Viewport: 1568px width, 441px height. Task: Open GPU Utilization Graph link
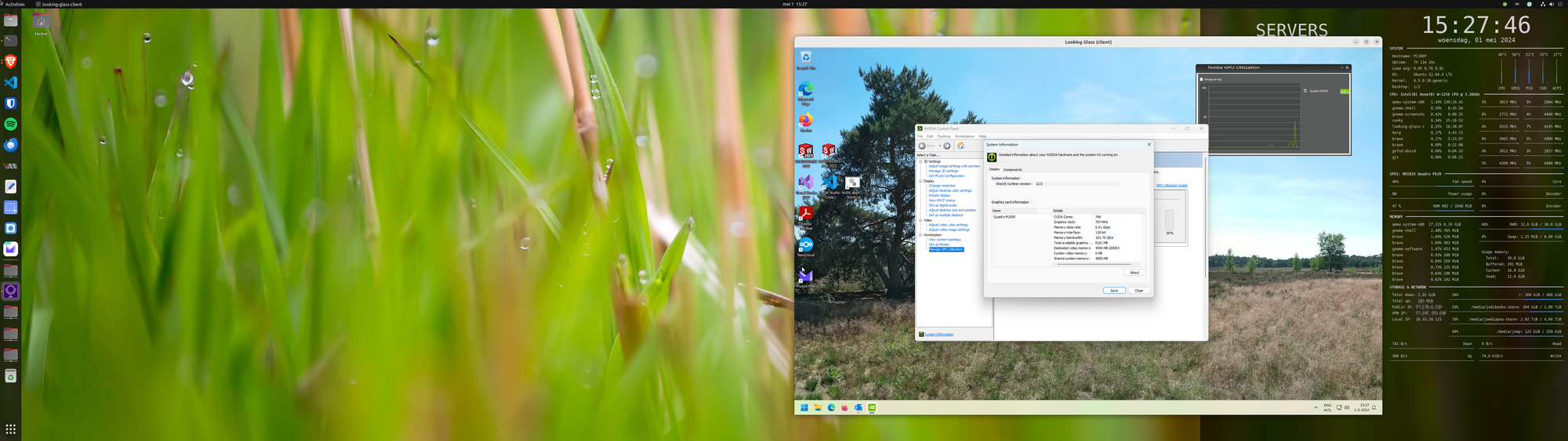1172,186
